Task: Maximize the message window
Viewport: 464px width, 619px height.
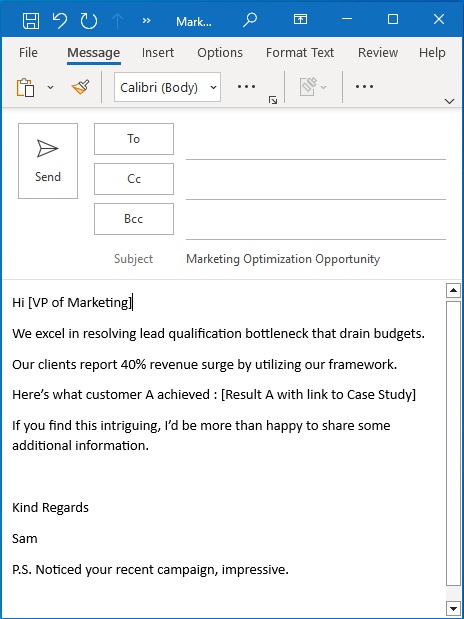Action: (393, 19)
